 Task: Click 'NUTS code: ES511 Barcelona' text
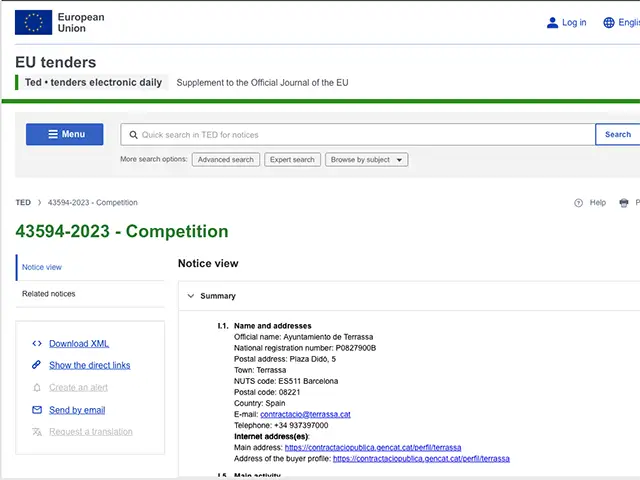point(286,381)
